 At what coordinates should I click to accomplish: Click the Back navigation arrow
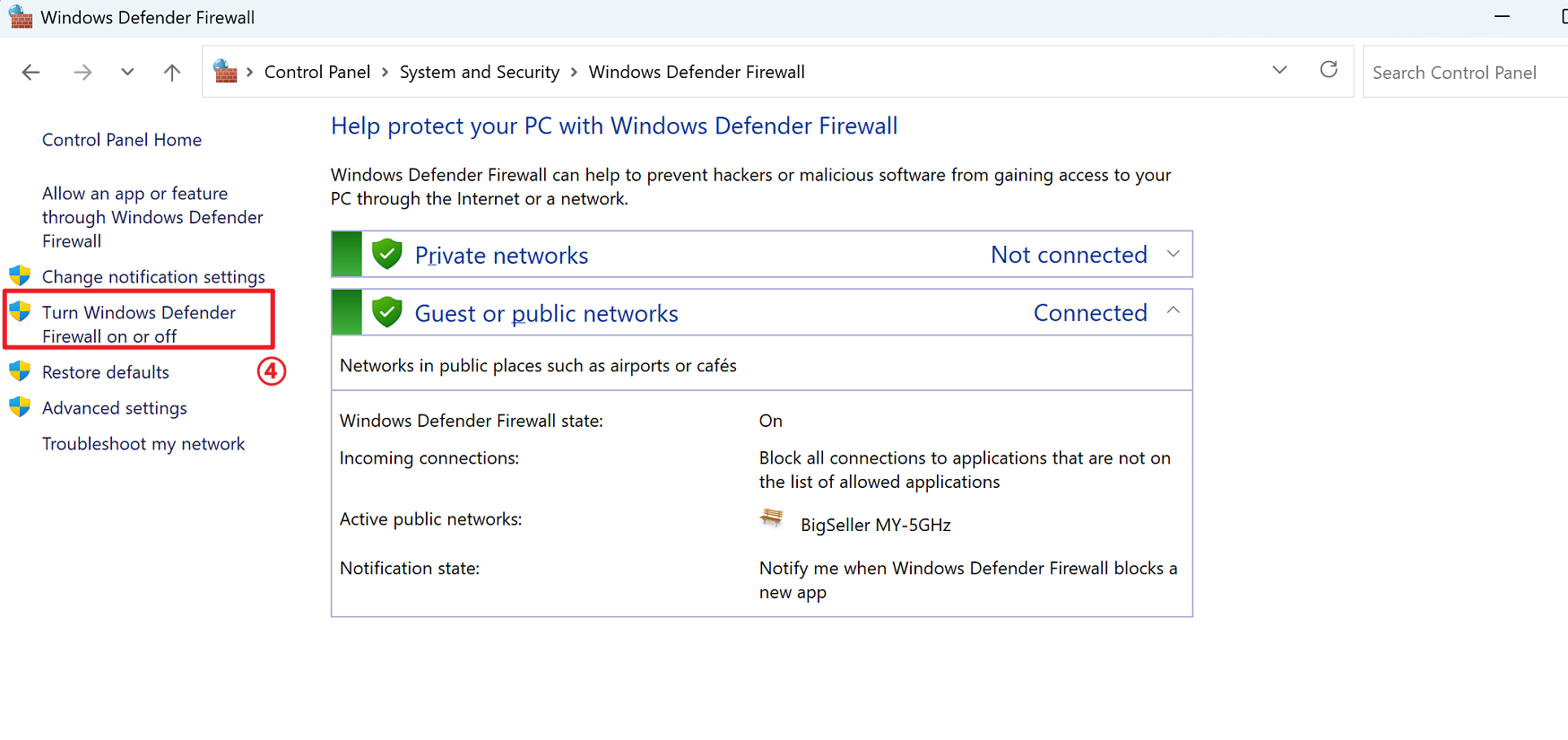pyautogui.click(x=31, y=73)
